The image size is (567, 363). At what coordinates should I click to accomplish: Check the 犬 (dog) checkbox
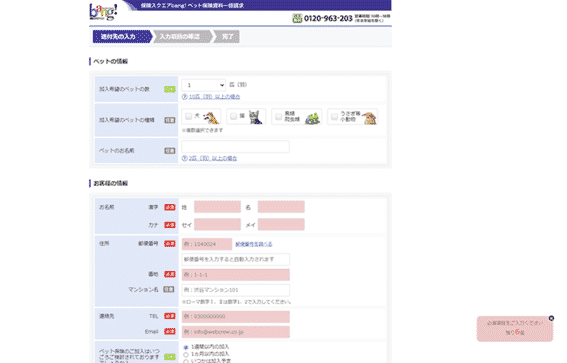coord(188,116)
